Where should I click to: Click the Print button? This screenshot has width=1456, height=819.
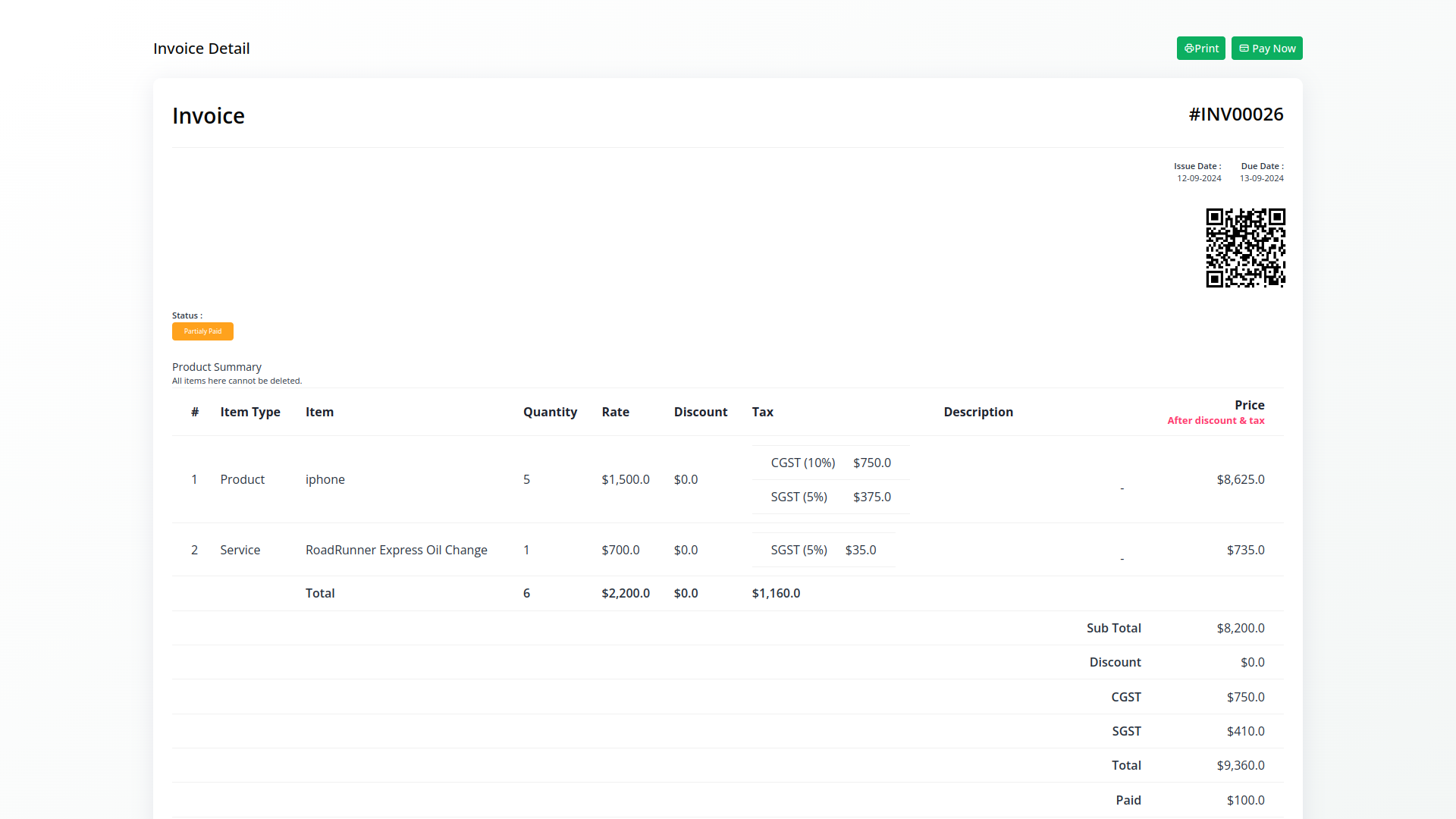[x=1200, y=49]
